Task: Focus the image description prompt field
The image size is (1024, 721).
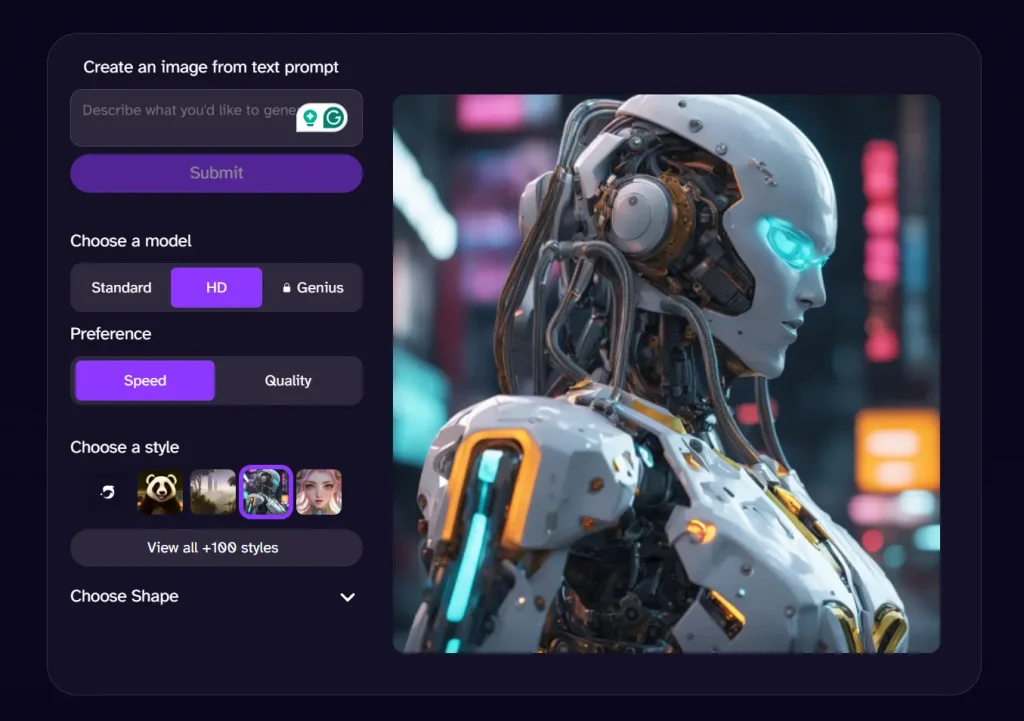Action: [180, 118]
